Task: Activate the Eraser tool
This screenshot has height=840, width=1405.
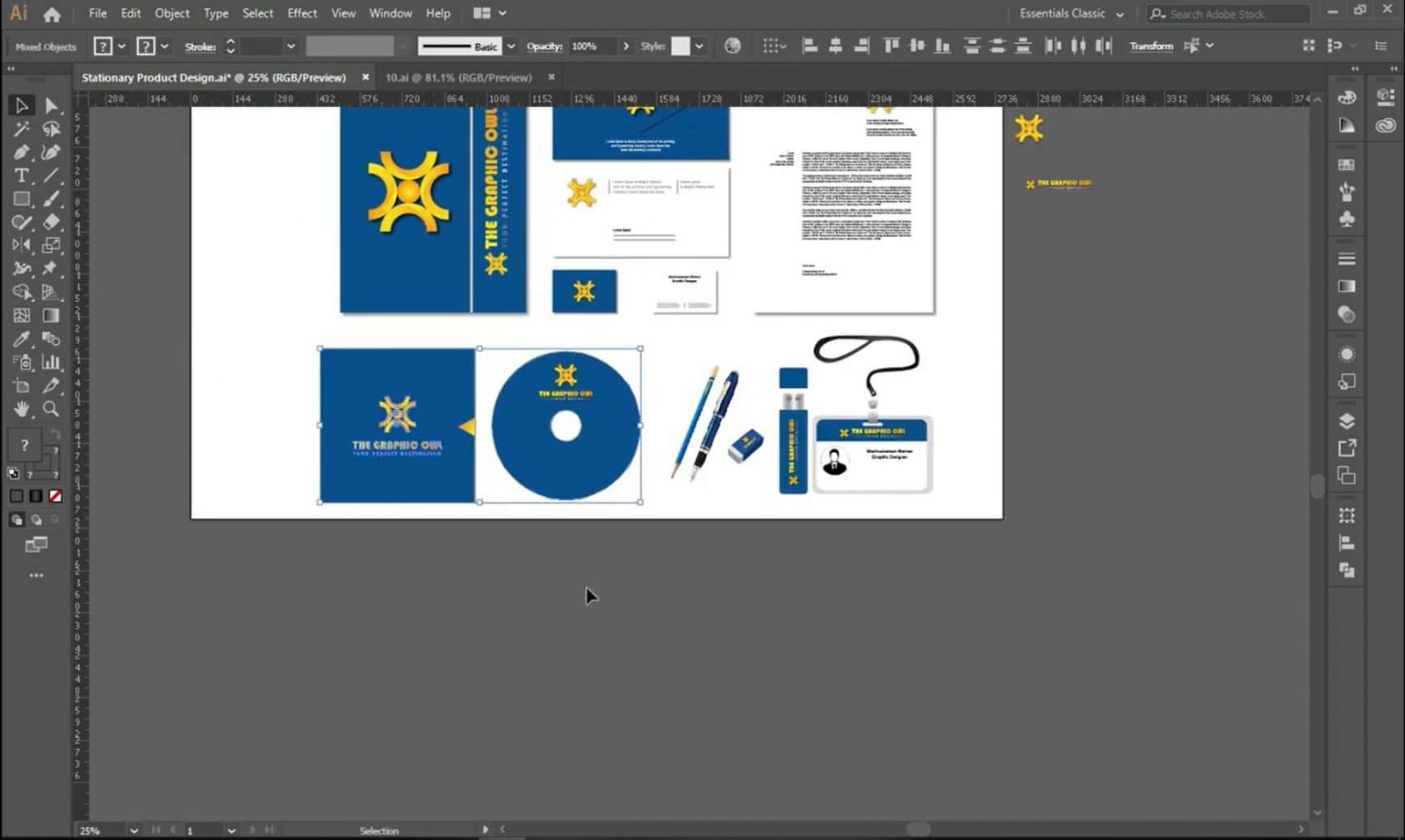Action: 51,222
